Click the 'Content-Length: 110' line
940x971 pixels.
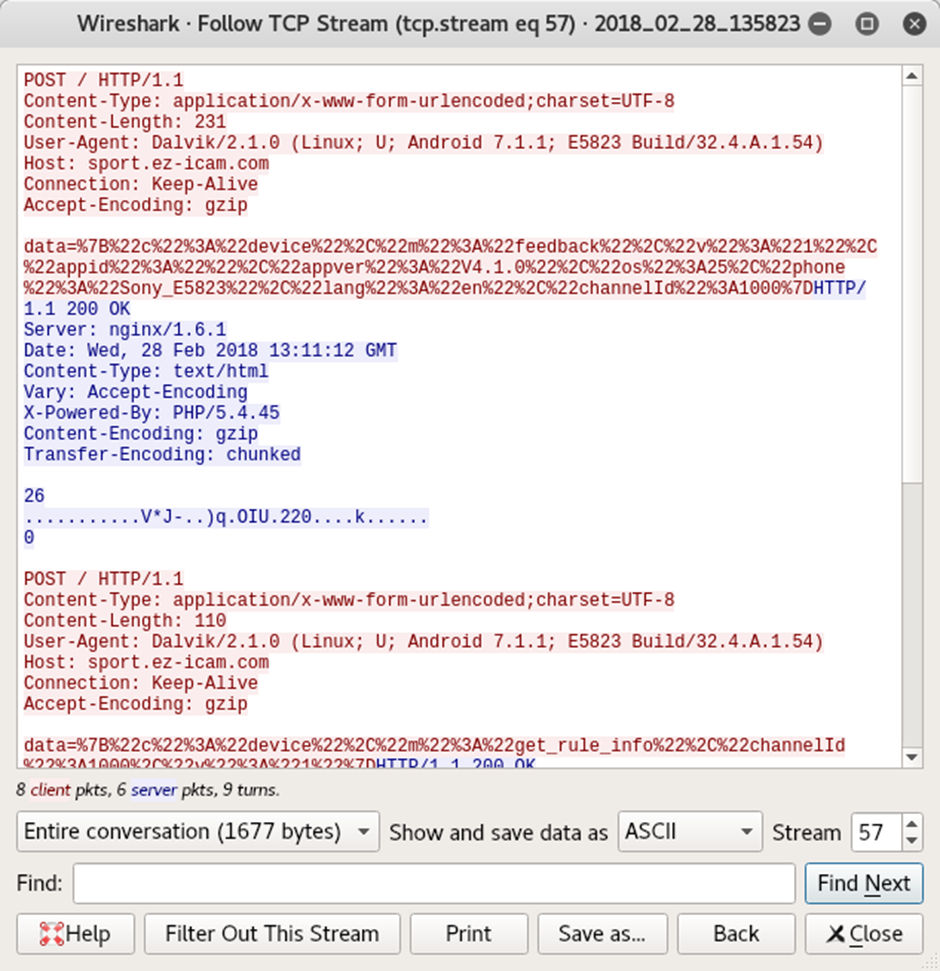tap(125, 620)
